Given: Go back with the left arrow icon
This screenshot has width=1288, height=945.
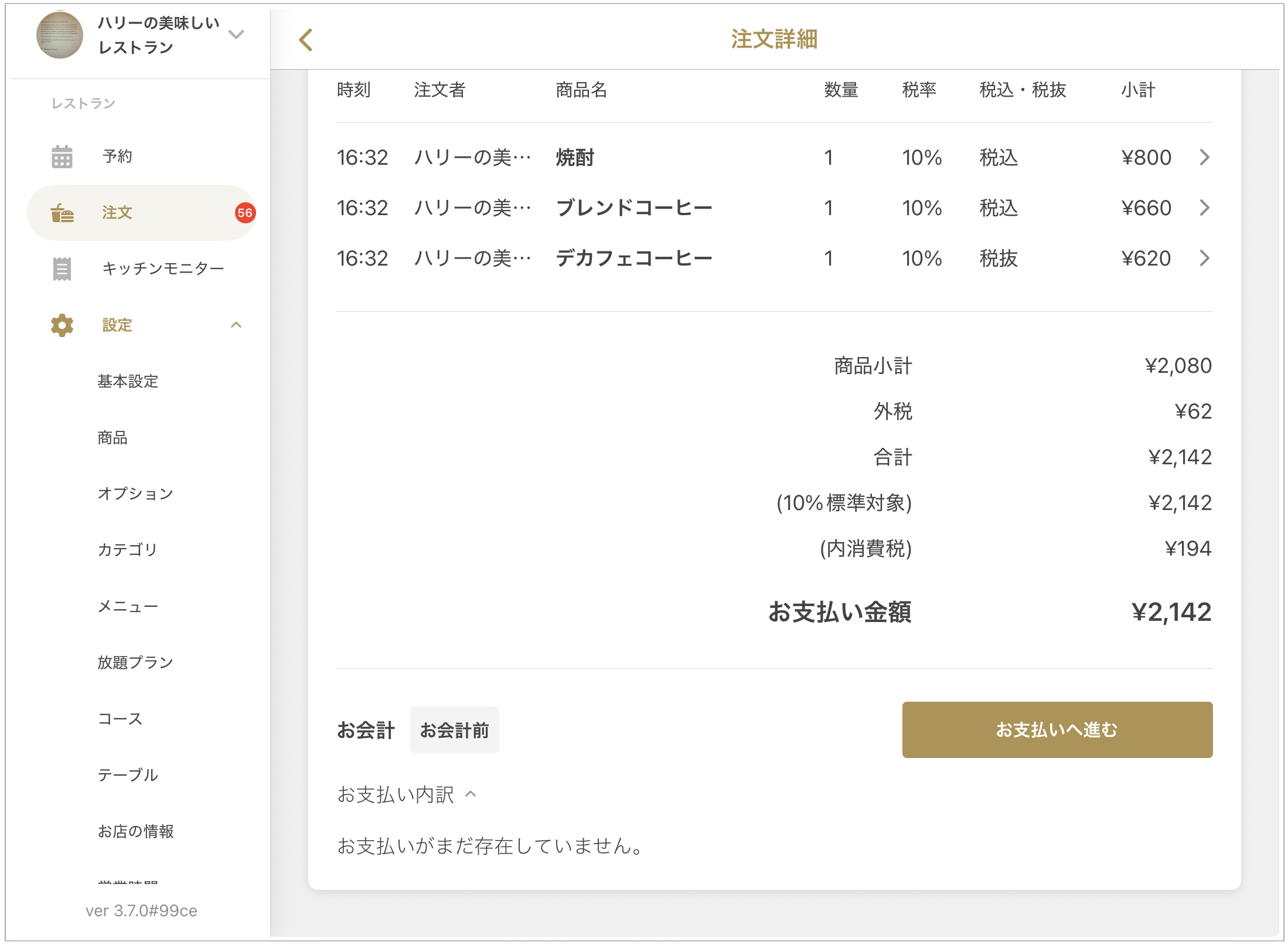Looking at the screenshot, I should (306, 40).
